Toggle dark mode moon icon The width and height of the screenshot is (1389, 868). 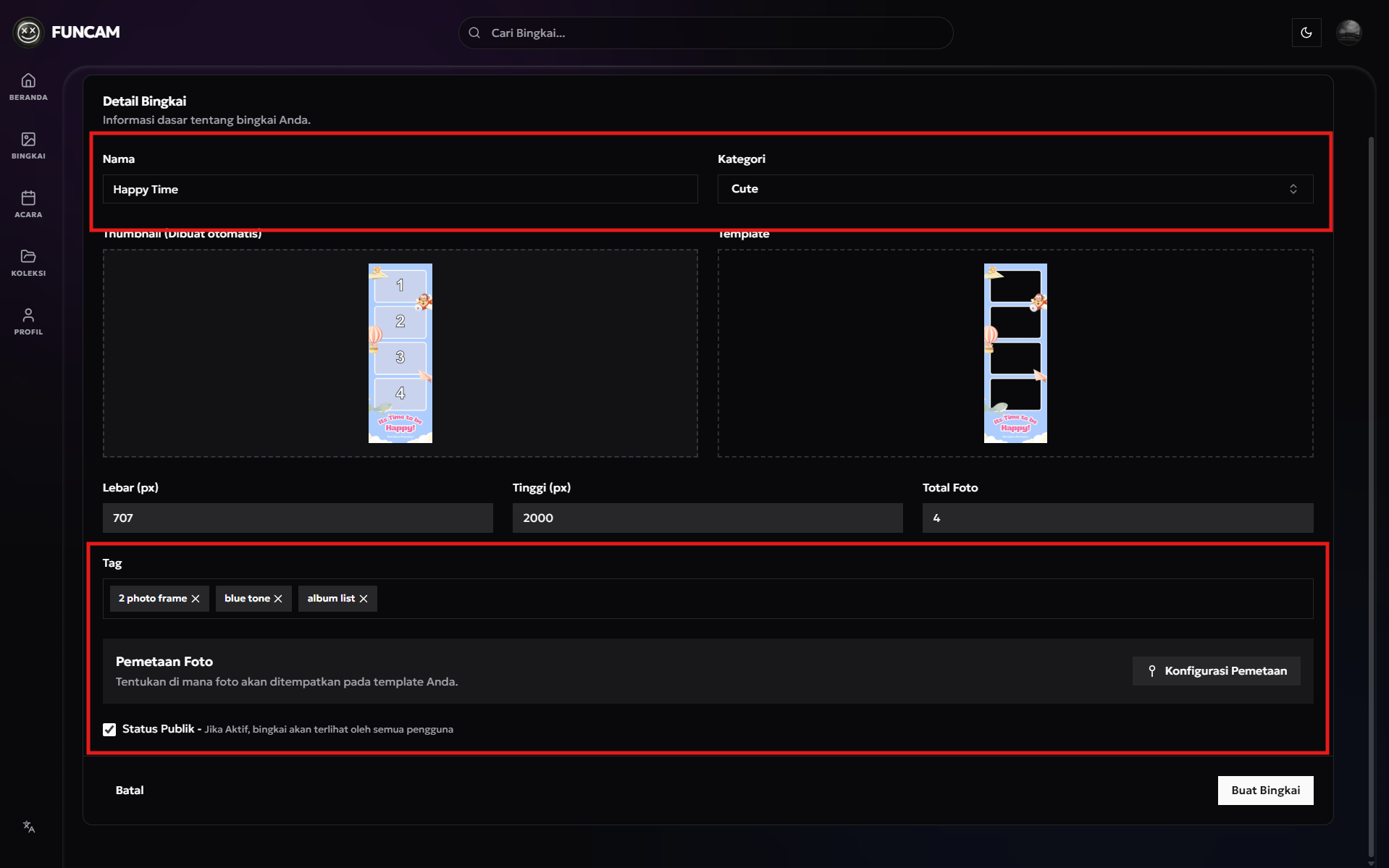[1306, 33]
